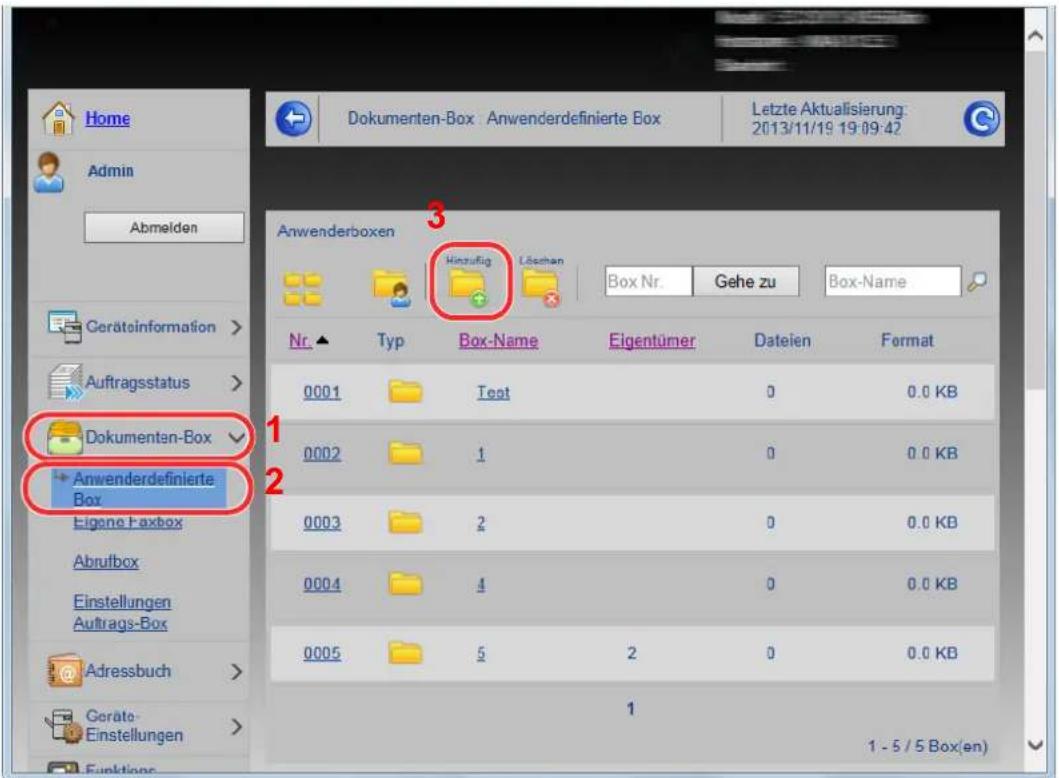
Task: Click page number 1 in pagination
Action: [x=630, y=708]
